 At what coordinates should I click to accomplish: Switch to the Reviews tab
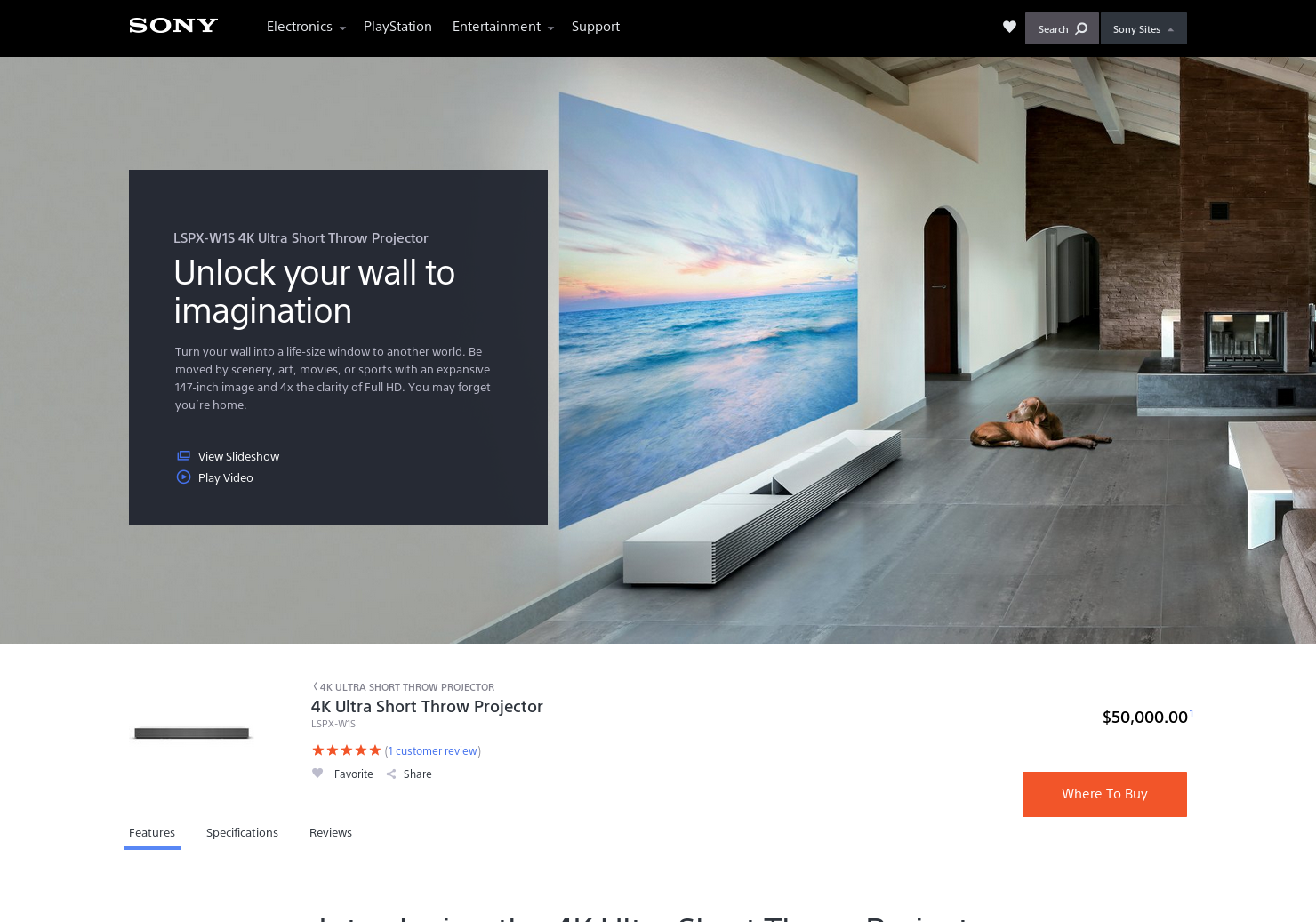(x=331, y=833)
